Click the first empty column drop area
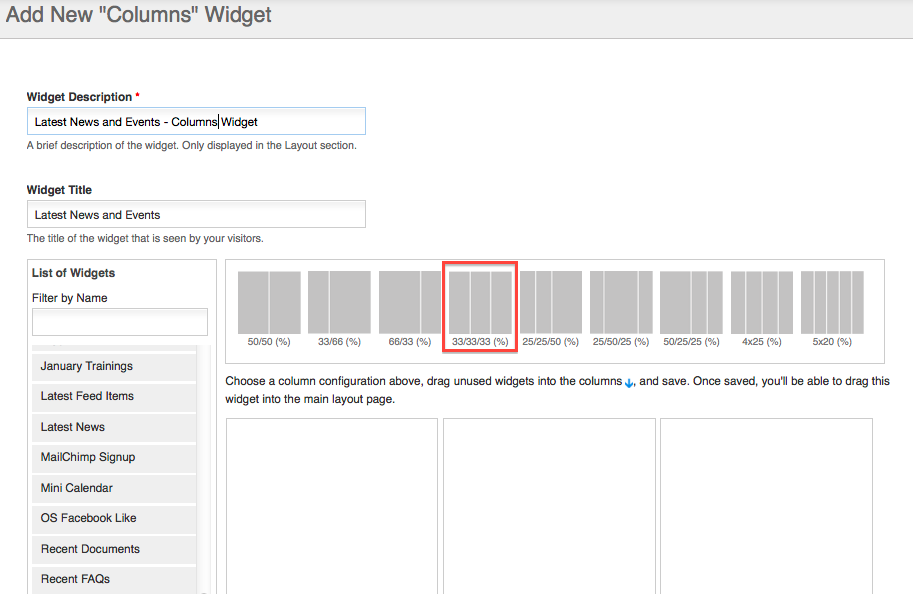The width and height of the screenshot is (913, 594). pos(332,506)
